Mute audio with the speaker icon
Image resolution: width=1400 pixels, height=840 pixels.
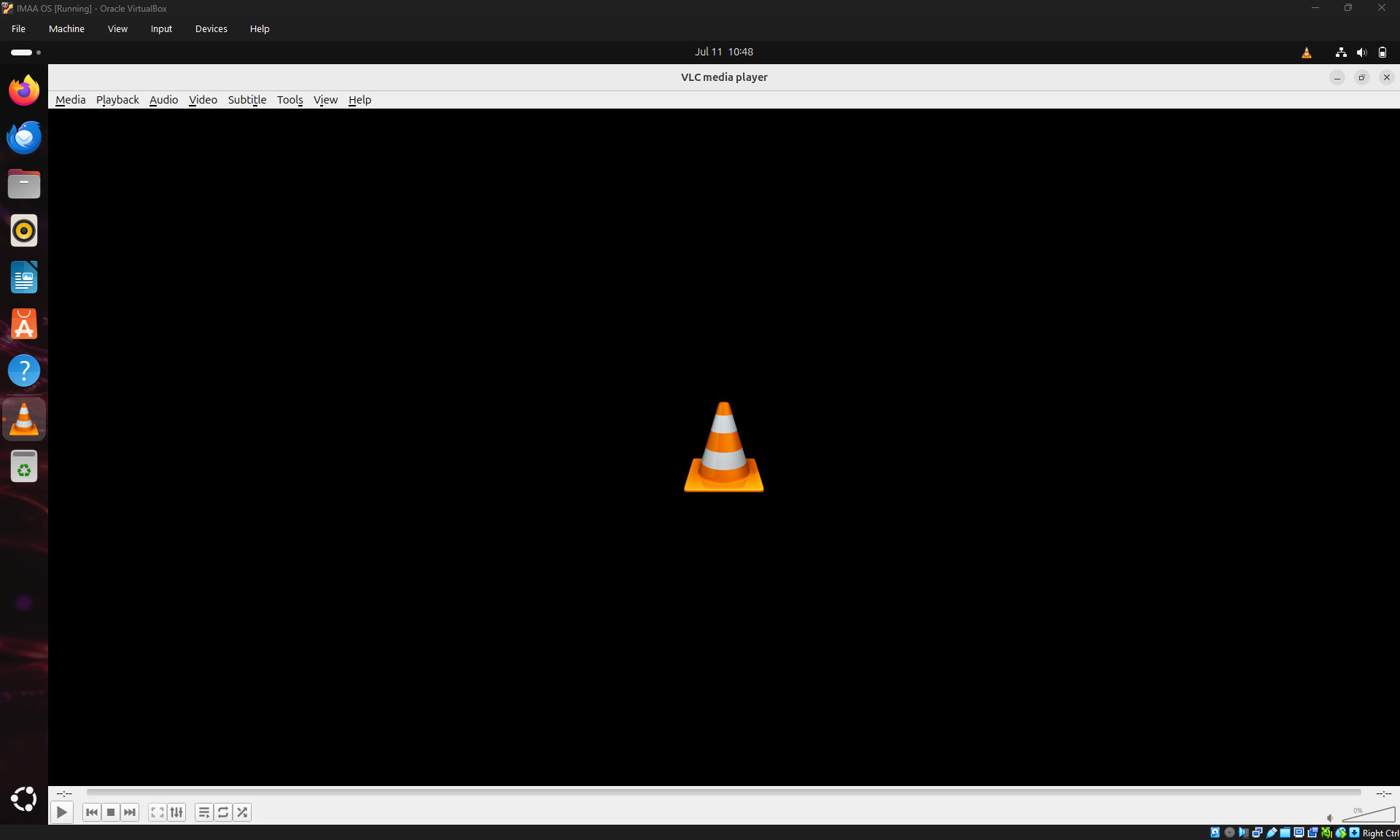click(x=1330, y=817)
